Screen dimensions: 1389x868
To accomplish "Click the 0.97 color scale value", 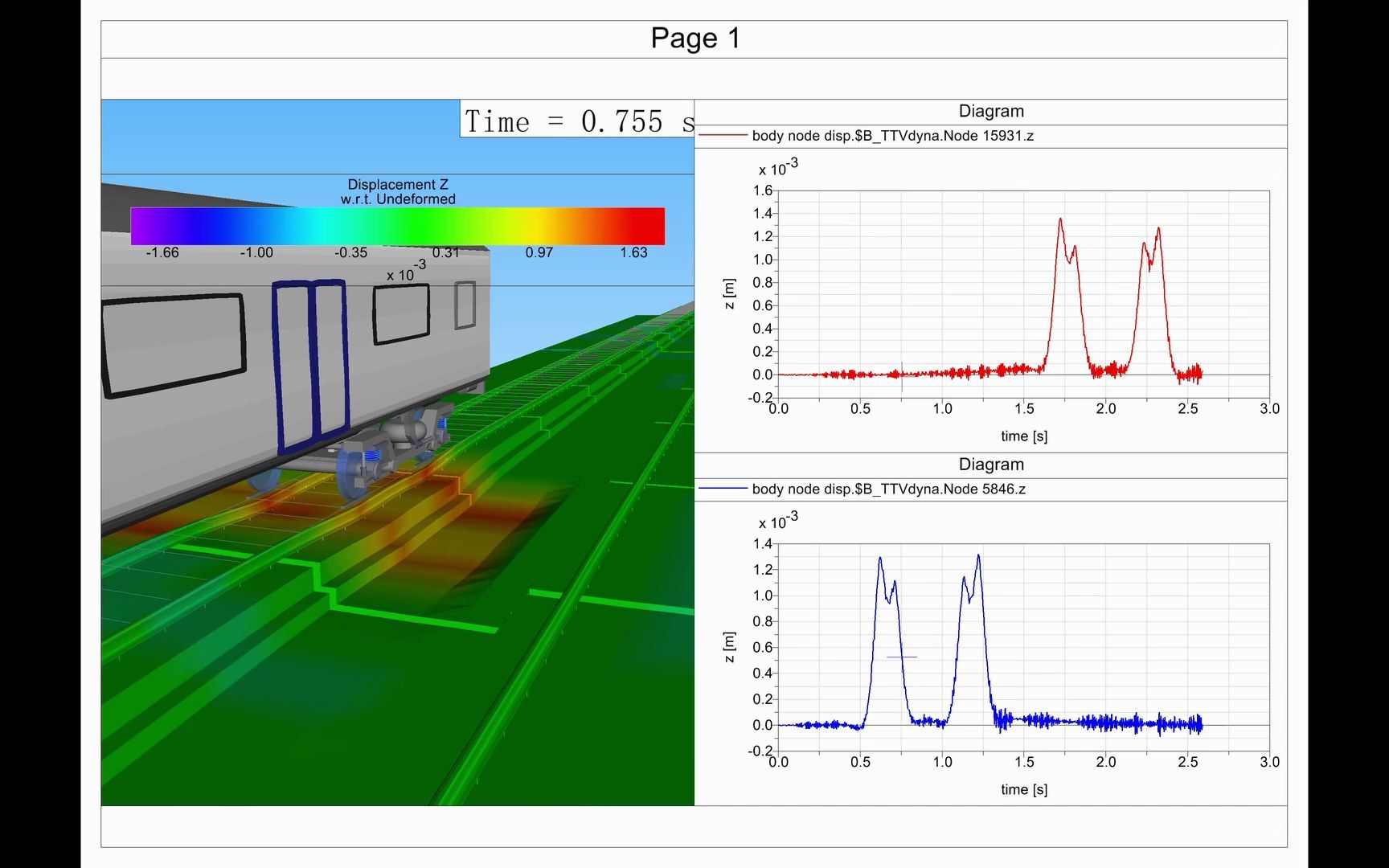I will 539,252.
